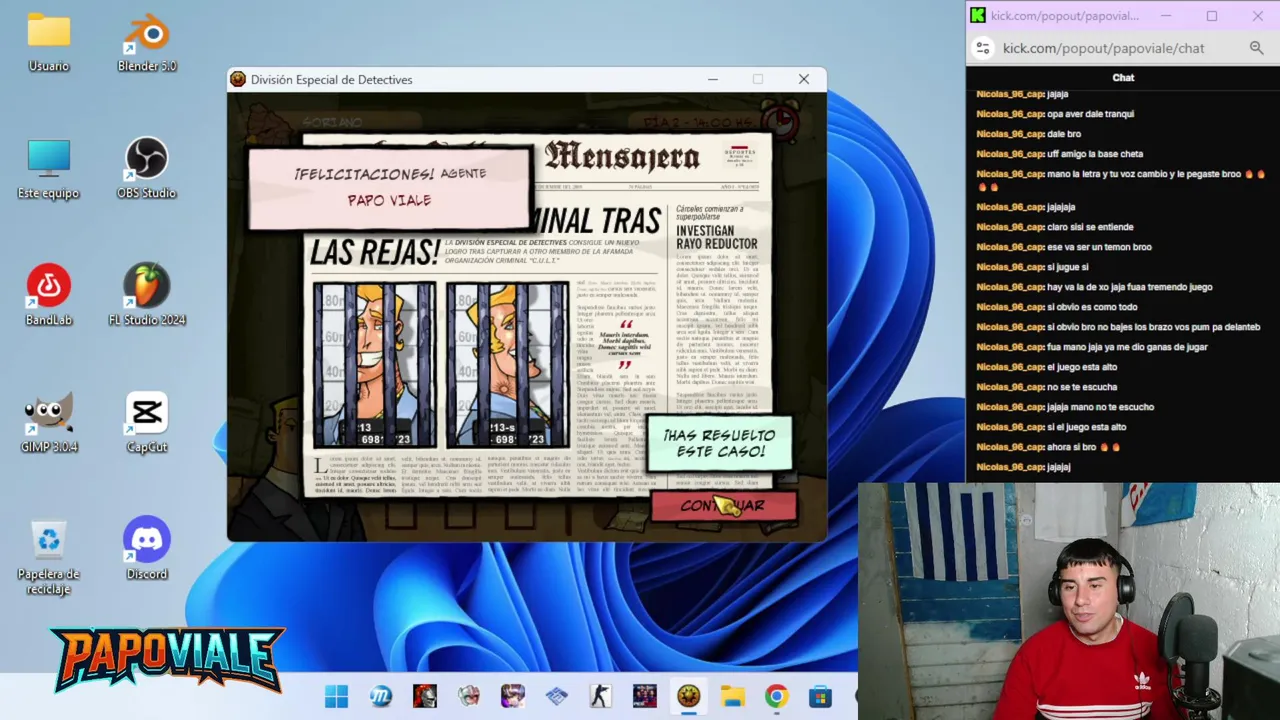Viewport: 1280px width, 720px height.
Task: Open the purple anime character game in taskbar
Action: (x=512, y=696)
